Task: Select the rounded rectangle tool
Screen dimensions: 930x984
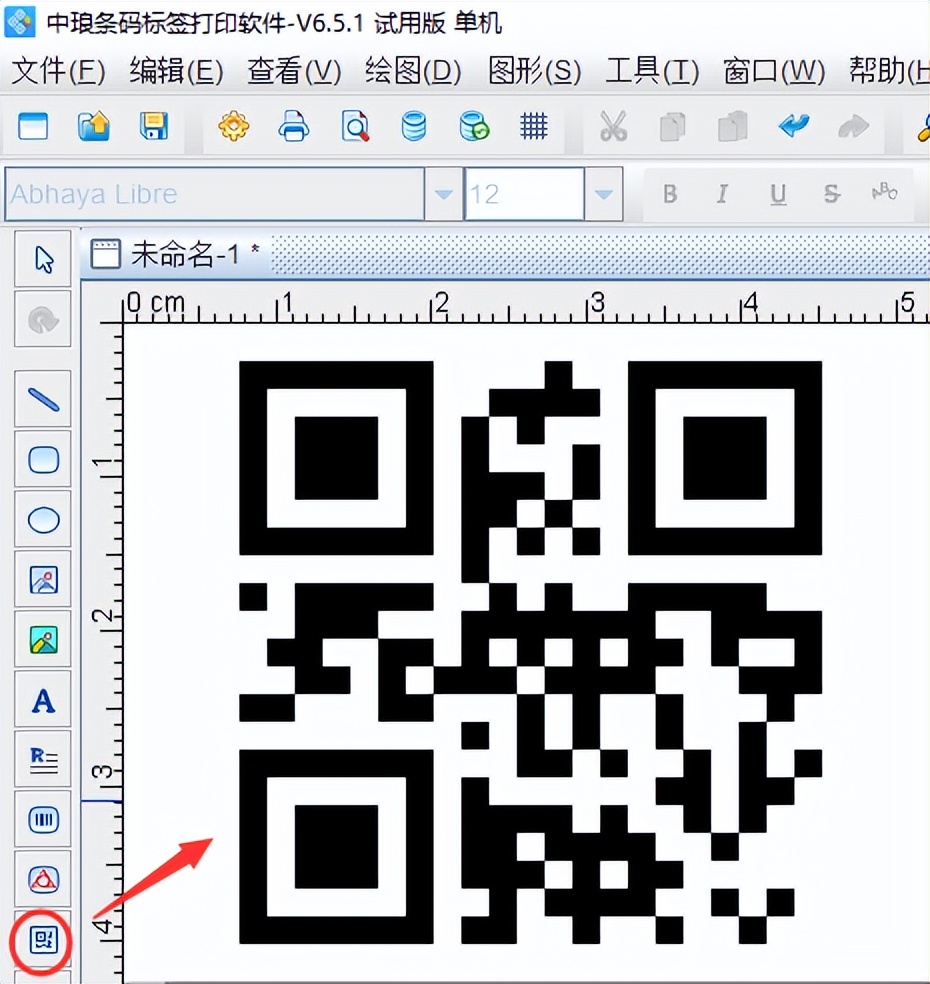Action: tap(43, 459)
